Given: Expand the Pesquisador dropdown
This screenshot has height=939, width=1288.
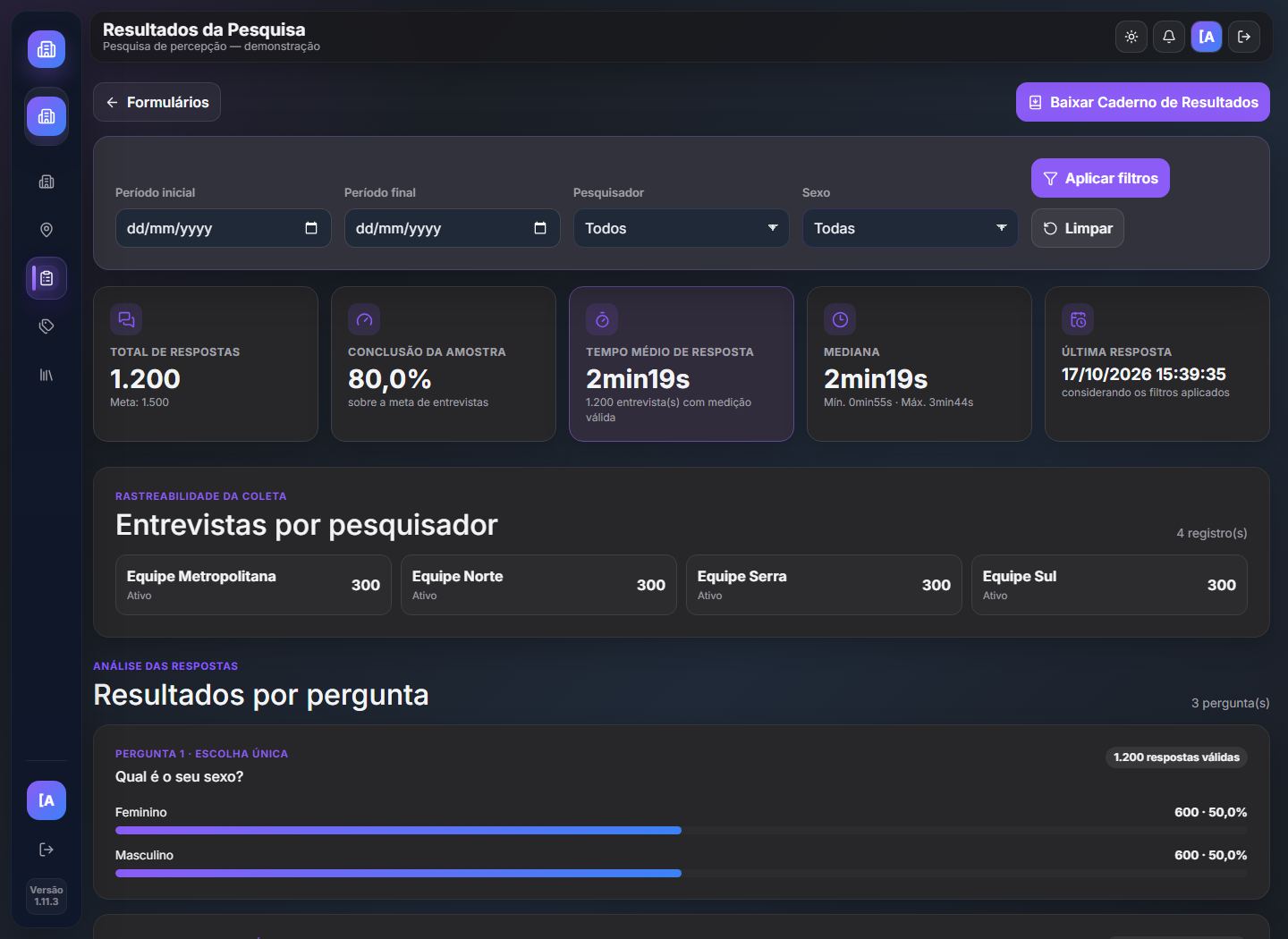Looking at the screenshot, I should (682, 228).
